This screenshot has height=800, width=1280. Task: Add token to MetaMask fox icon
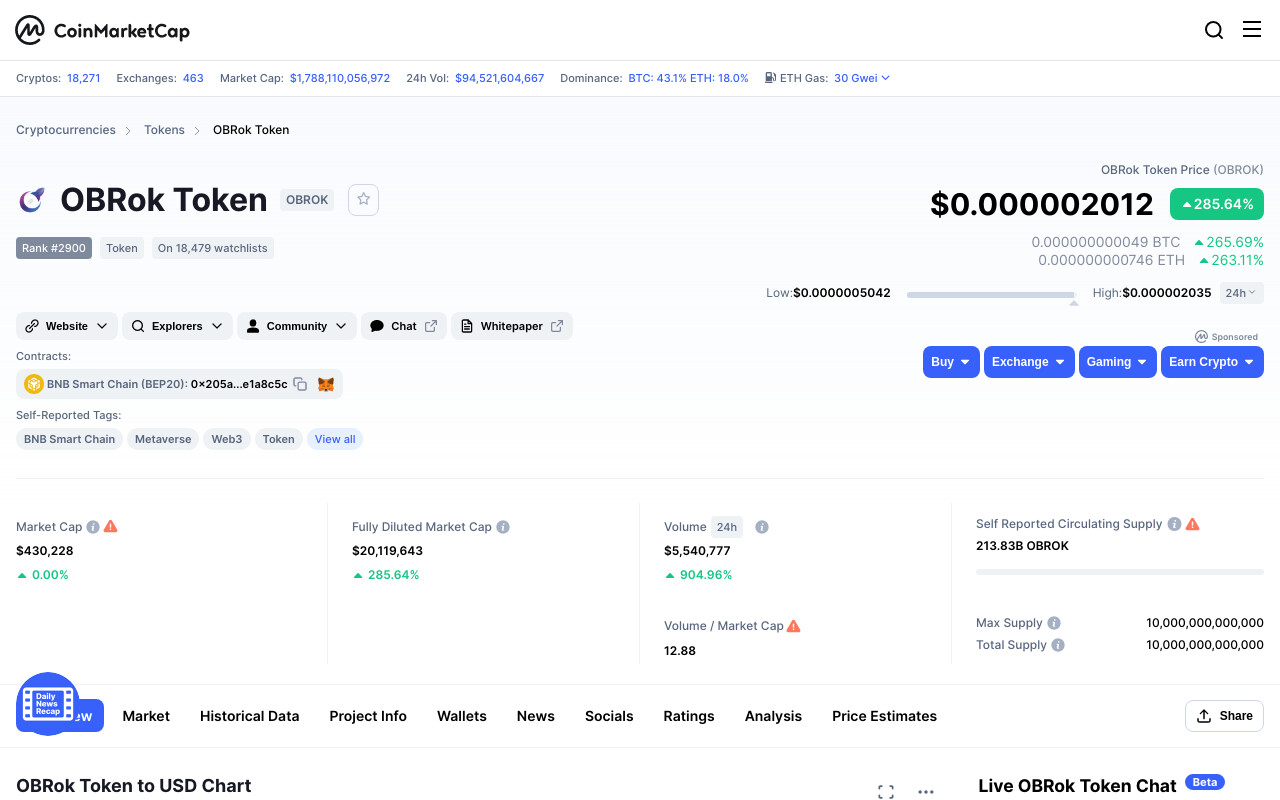tap(326, 384)
